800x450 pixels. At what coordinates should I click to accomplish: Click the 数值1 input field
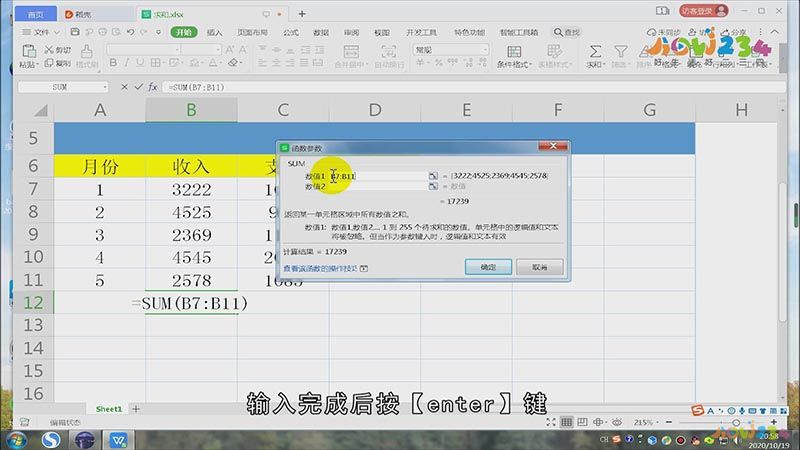point(378,176)
